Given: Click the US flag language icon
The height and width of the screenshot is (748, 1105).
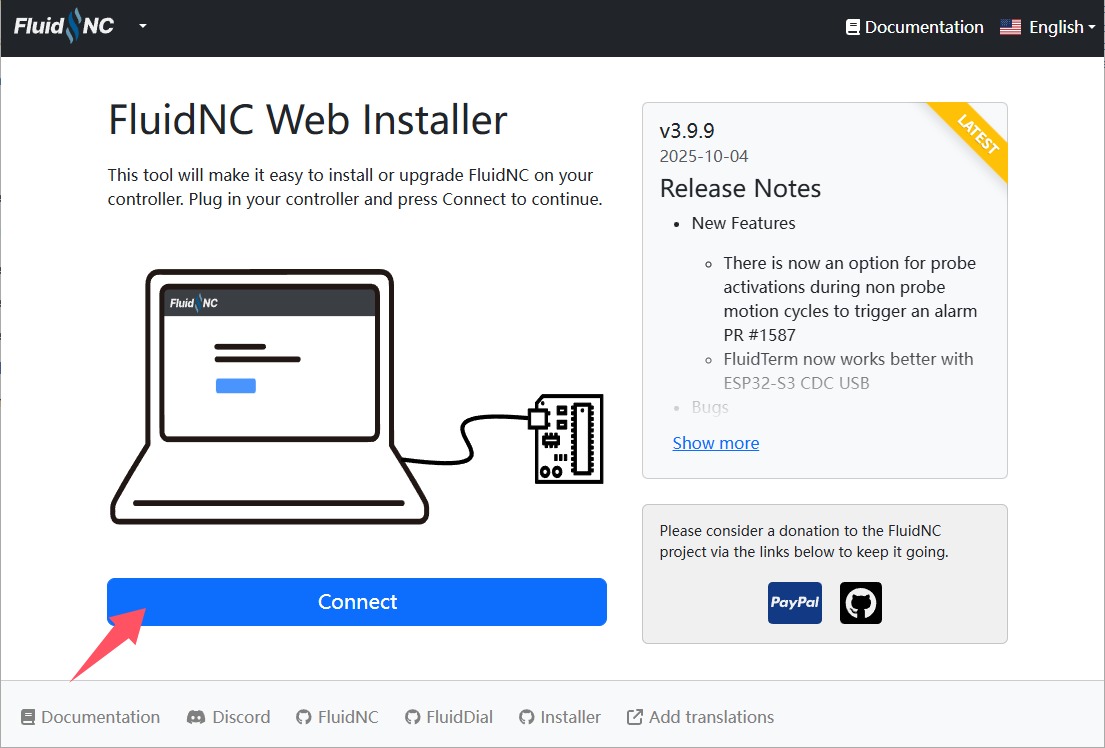Looking at the screenshot, I should (1010, 27).
